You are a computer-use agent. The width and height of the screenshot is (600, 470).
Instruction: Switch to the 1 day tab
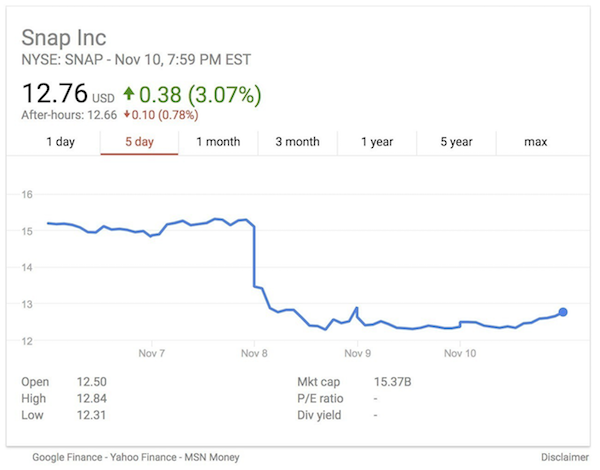point(61,142)
